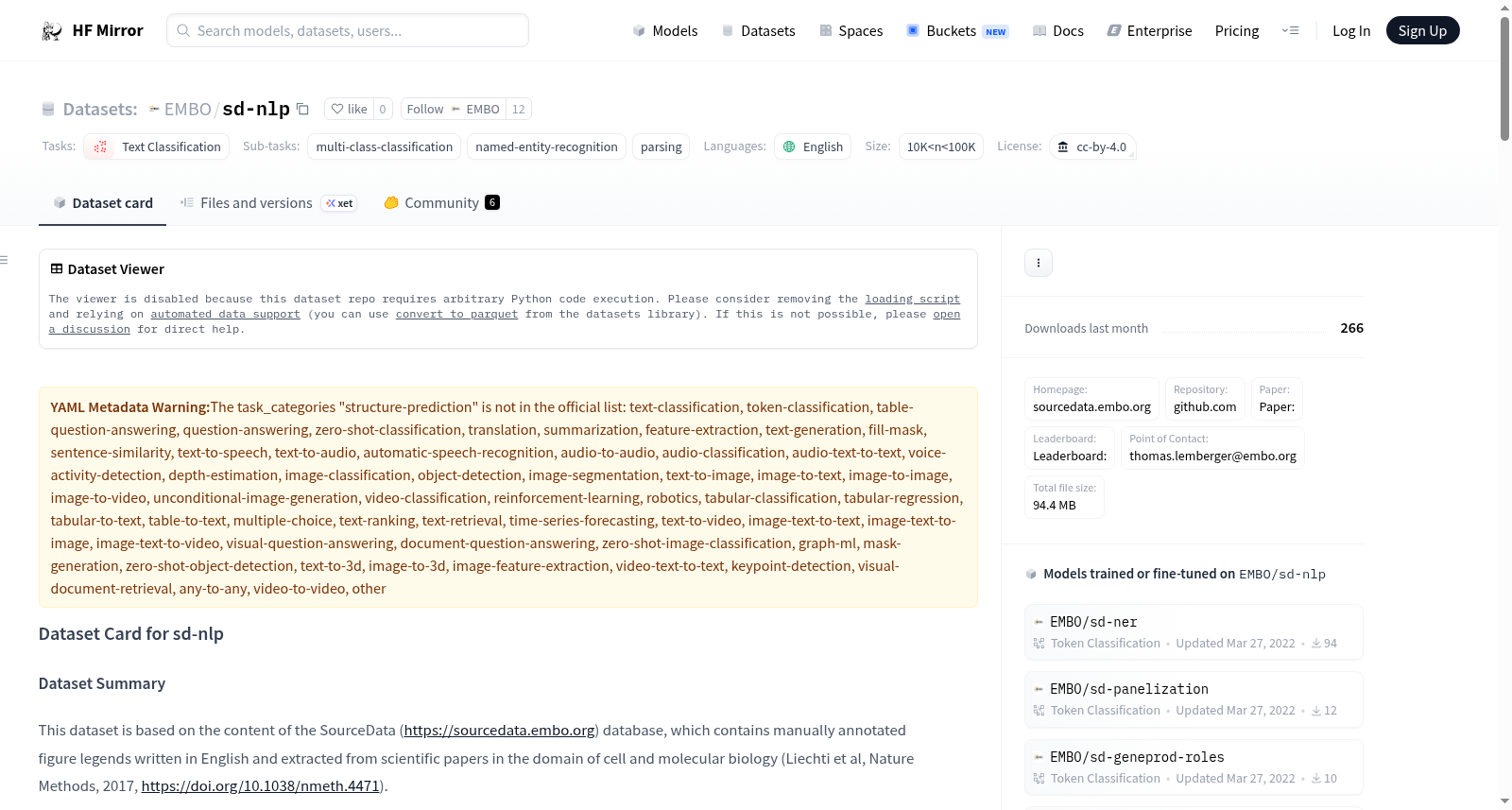The height and width of the screenshot is (810, 1512).
Task: Open the EMBO/sd-panelization model card
Action: (1194, 699)
